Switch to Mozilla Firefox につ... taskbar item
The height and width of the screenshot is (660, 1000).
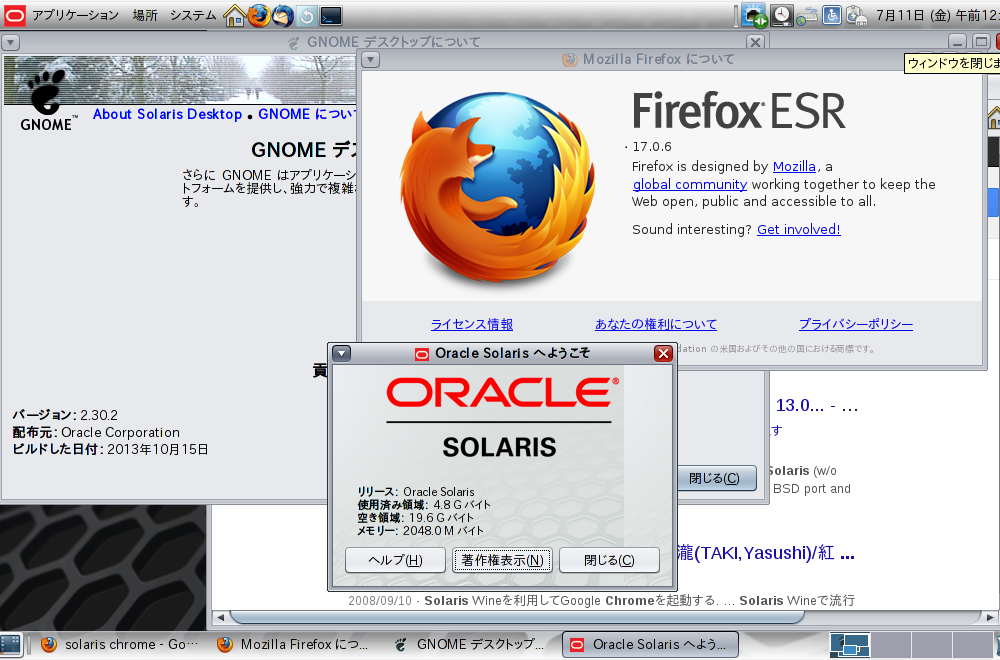(295, 645)
